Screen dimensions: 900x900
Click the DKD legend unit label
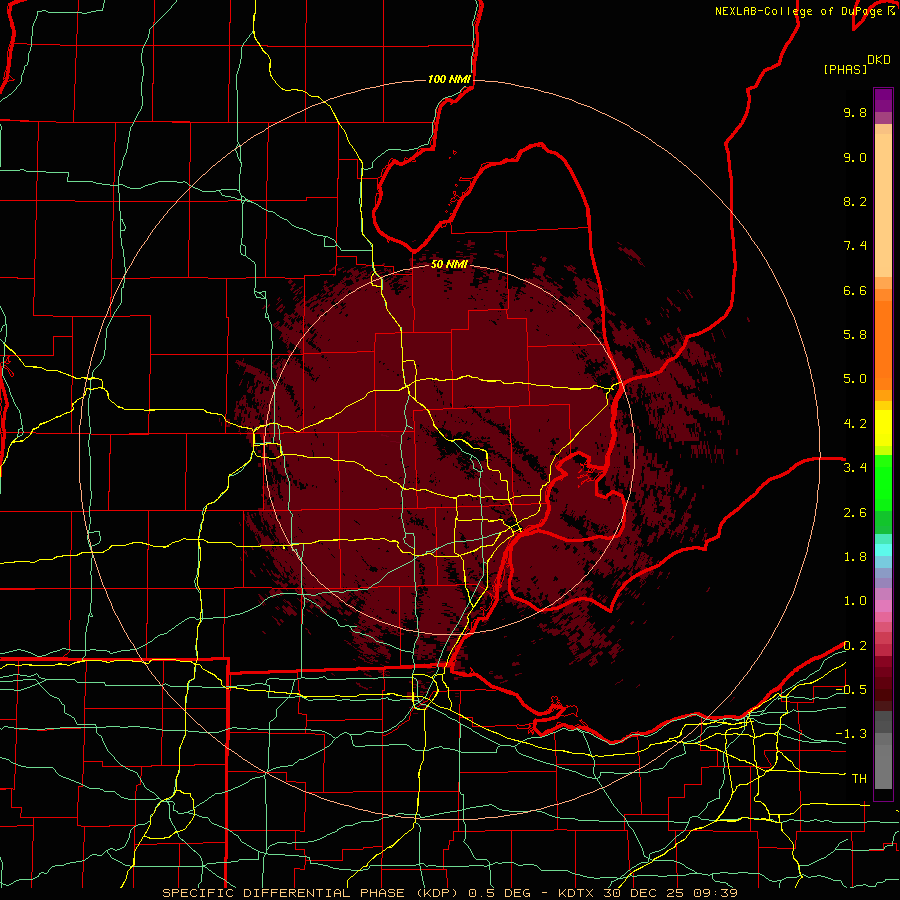(x=879, y=60)
